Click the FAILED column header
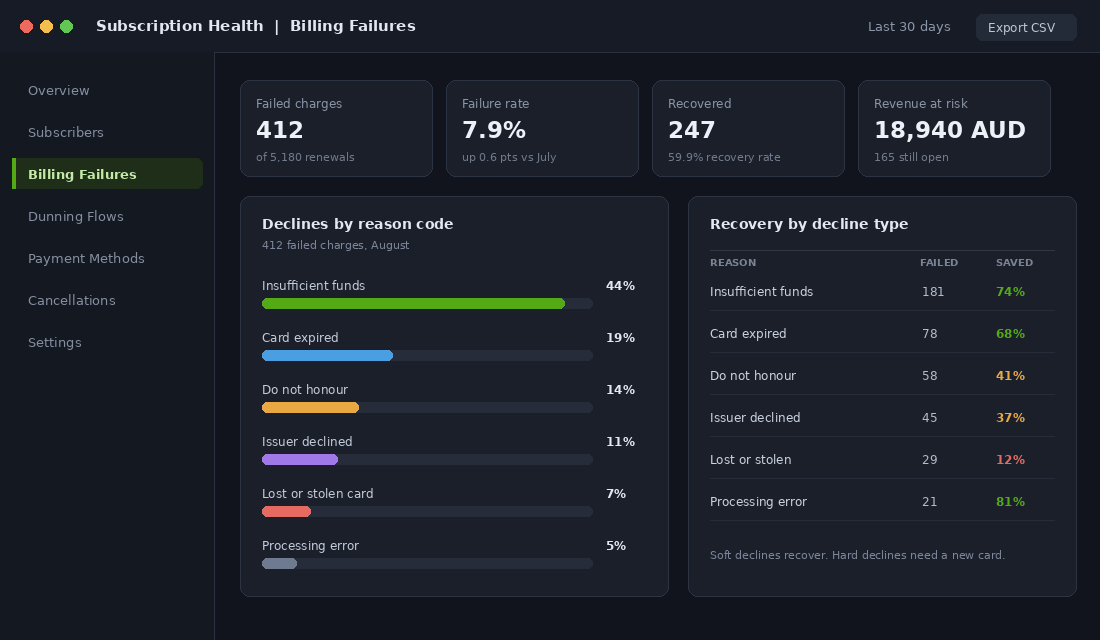 click(x=939, y=262)
